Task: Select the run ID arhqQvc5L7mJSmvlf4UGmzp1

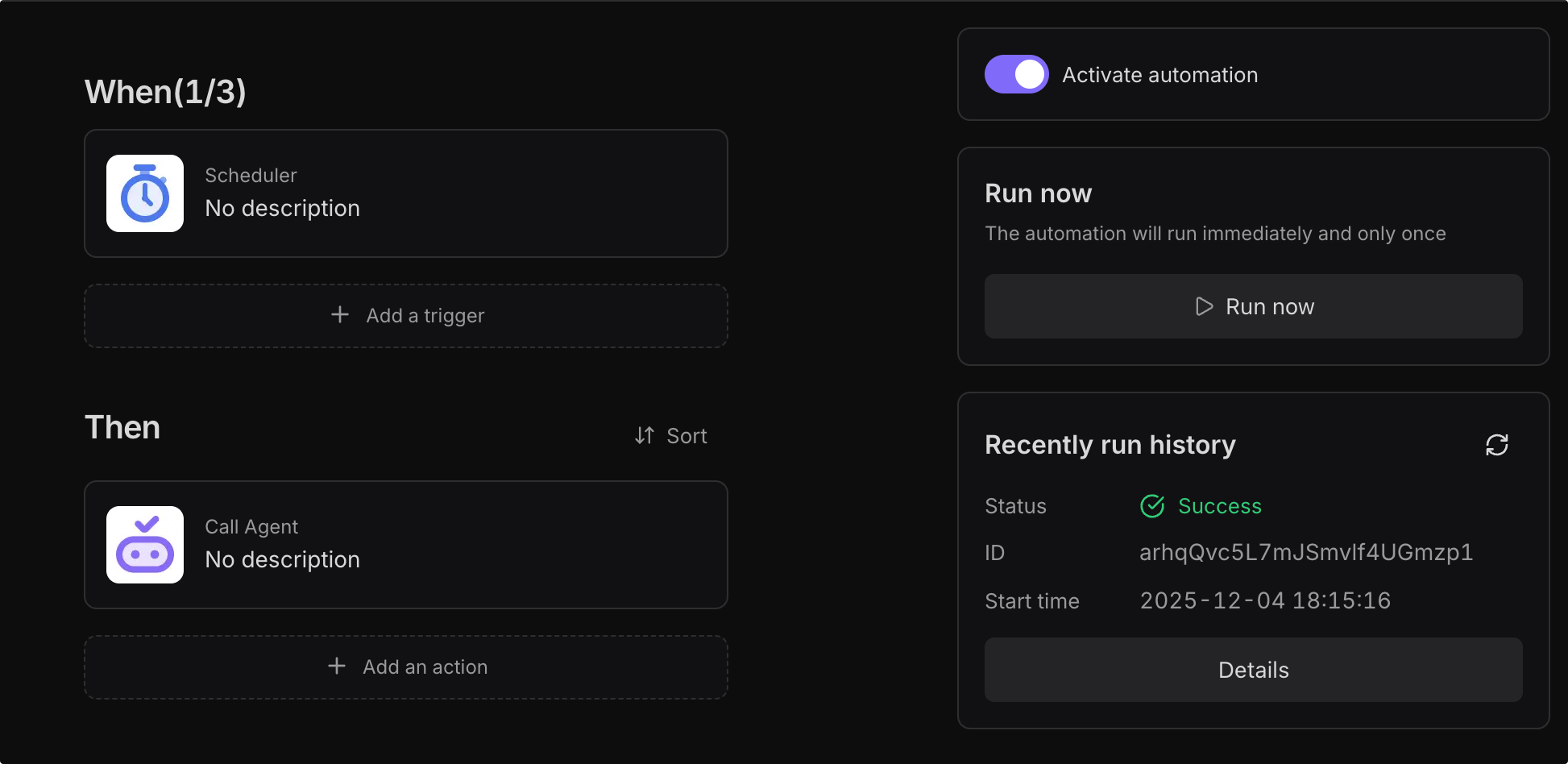Action: coord(1305,553)
